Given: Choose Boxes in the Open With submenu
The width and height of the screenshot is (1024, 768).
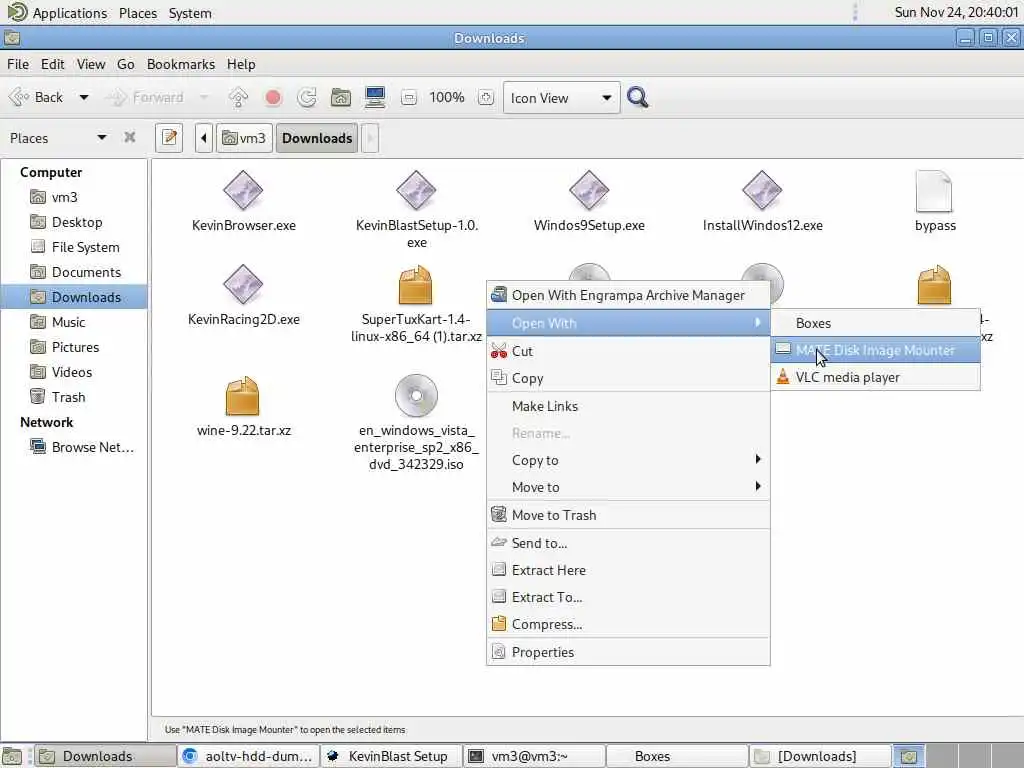Looking at the screenshot, I should pyautogui.click(x=875, y=323).
